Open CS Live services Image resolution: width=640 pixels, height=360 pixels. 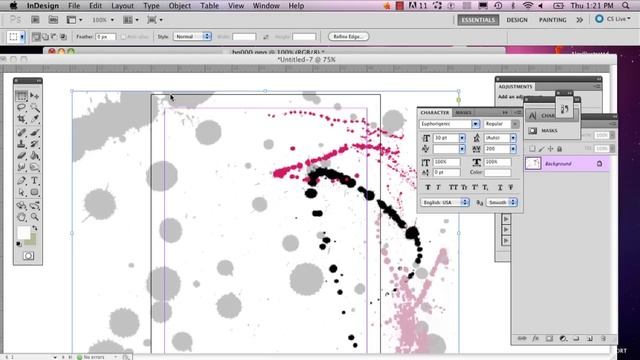(x=612, y=19)
